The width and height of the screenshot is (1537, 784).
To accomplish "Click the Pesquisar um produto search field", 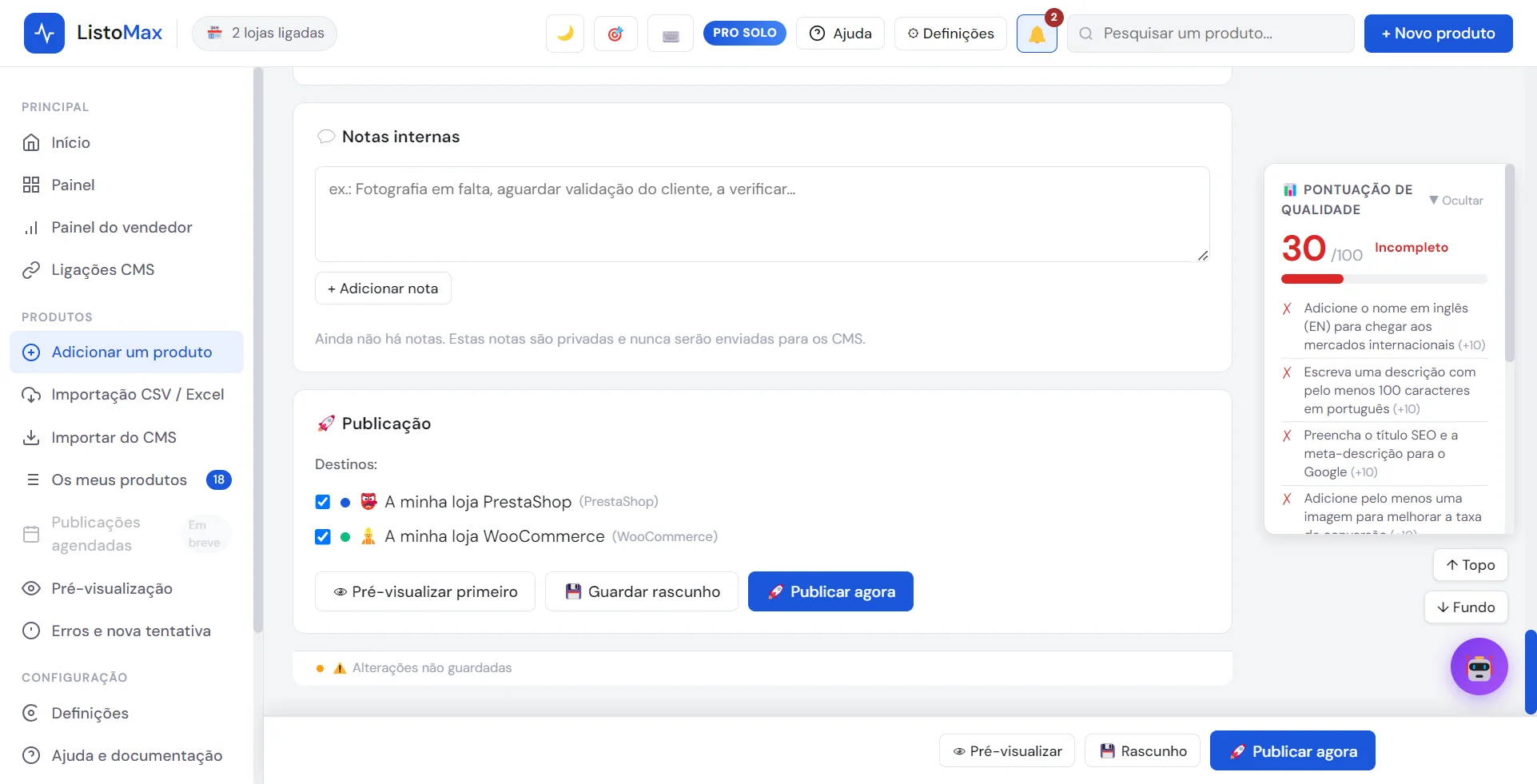I will [1211, 34].
